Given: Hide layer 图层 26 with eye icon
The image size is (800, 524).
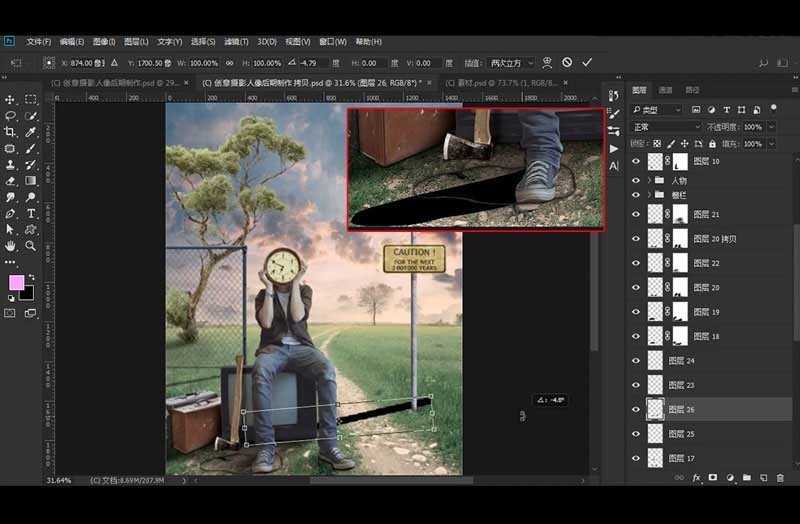Looking at the screenshot, I should [636, 409].
